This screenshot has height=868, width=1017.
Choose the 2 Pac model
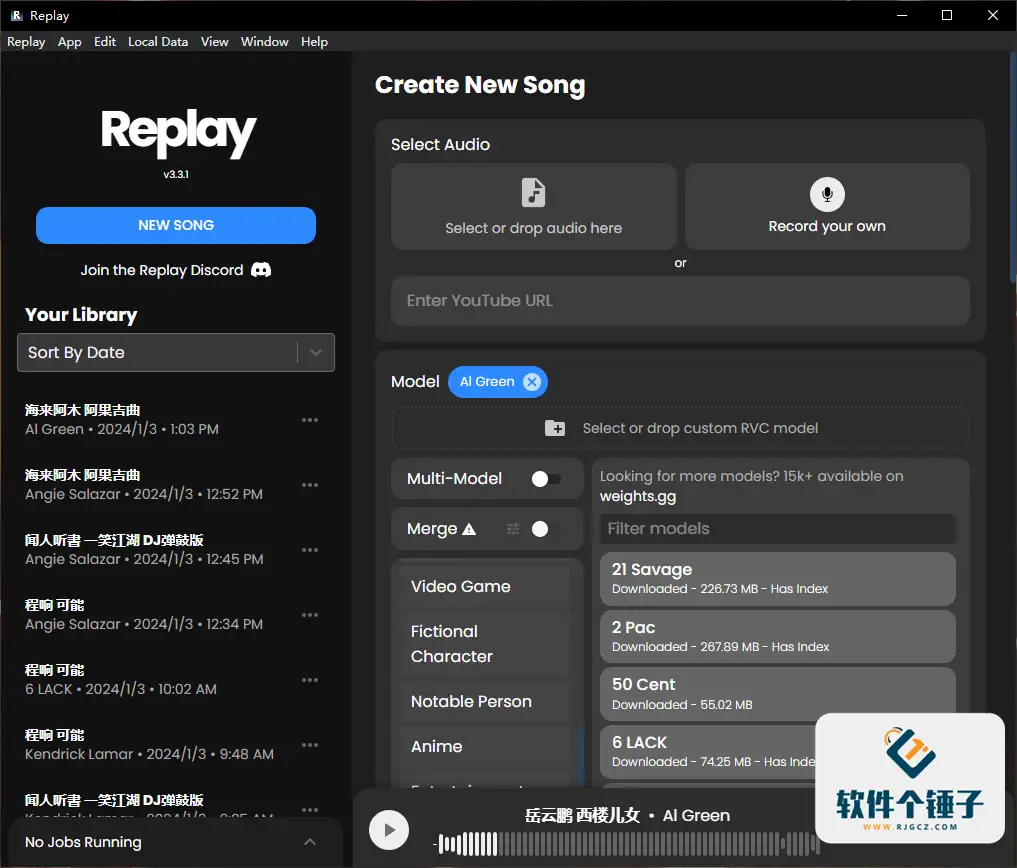(778, 636)
